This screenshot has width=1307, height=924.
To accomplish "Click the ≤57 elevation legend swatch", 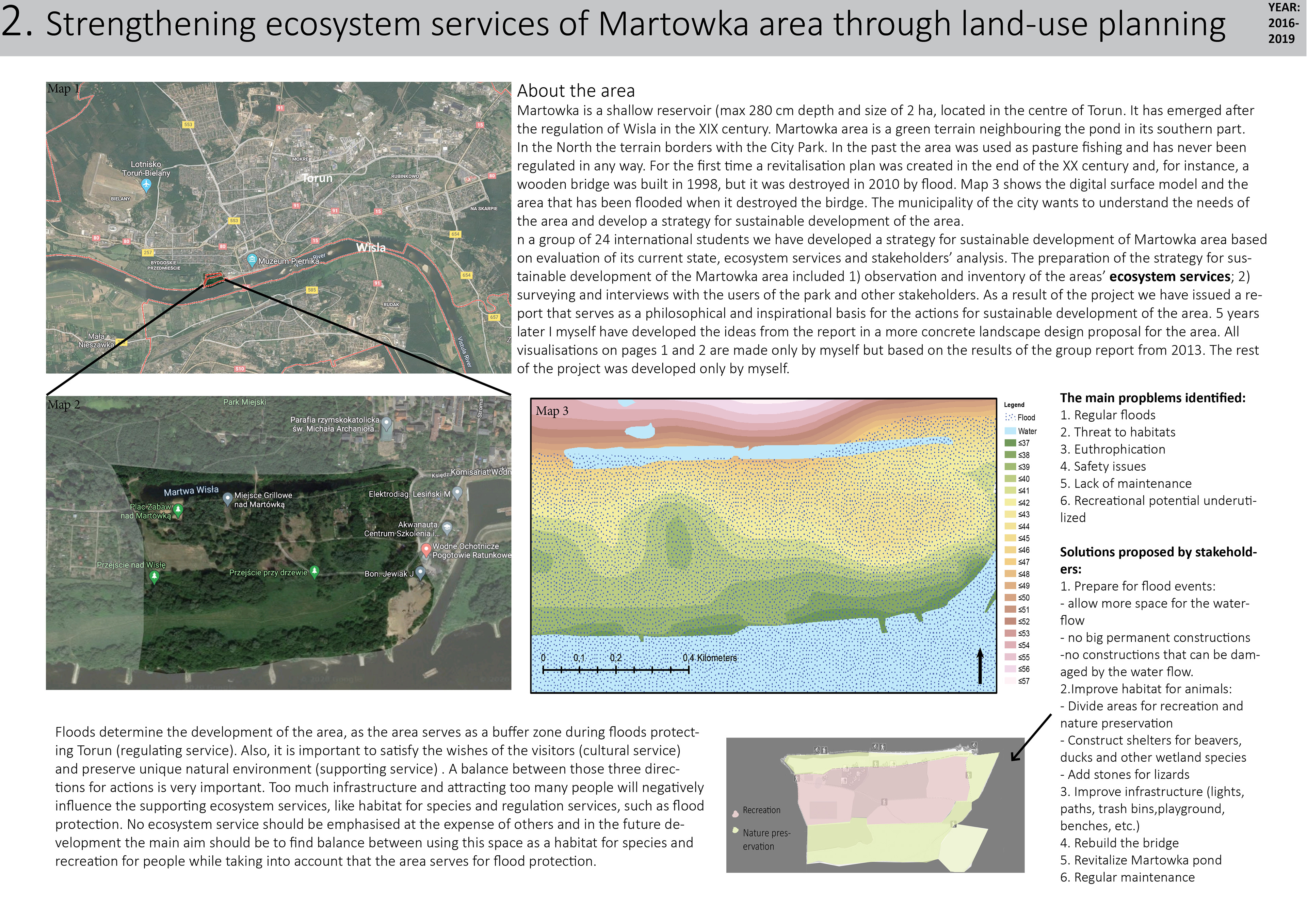I will click(1011, 681).
